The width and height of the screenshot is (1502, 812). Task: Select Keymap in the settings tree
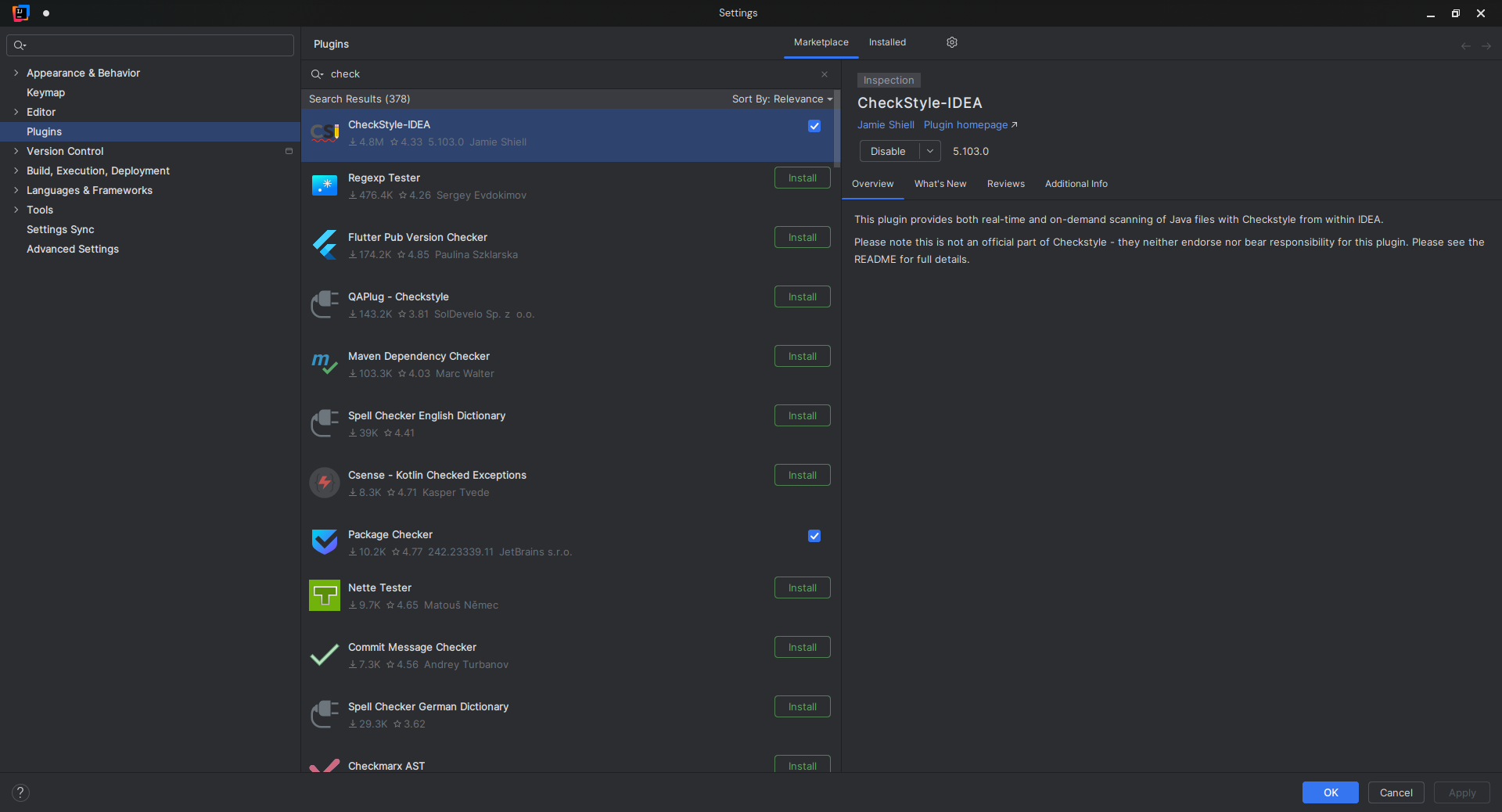pos(150,92)
